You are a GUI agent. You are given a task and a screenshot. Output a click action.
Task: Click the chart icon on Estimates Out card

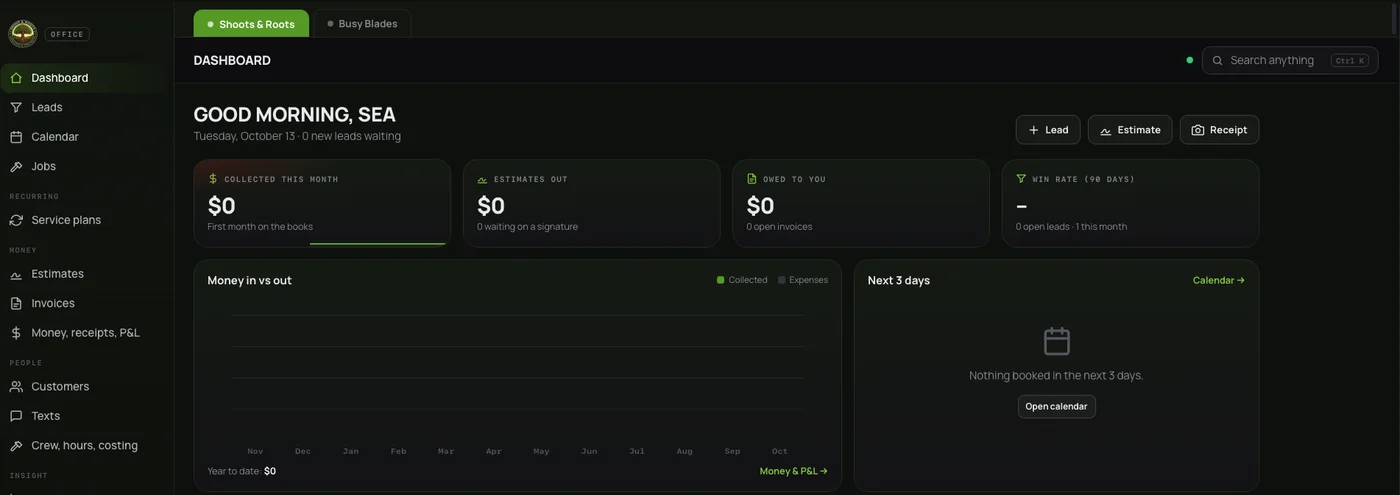tap(482, 179)
